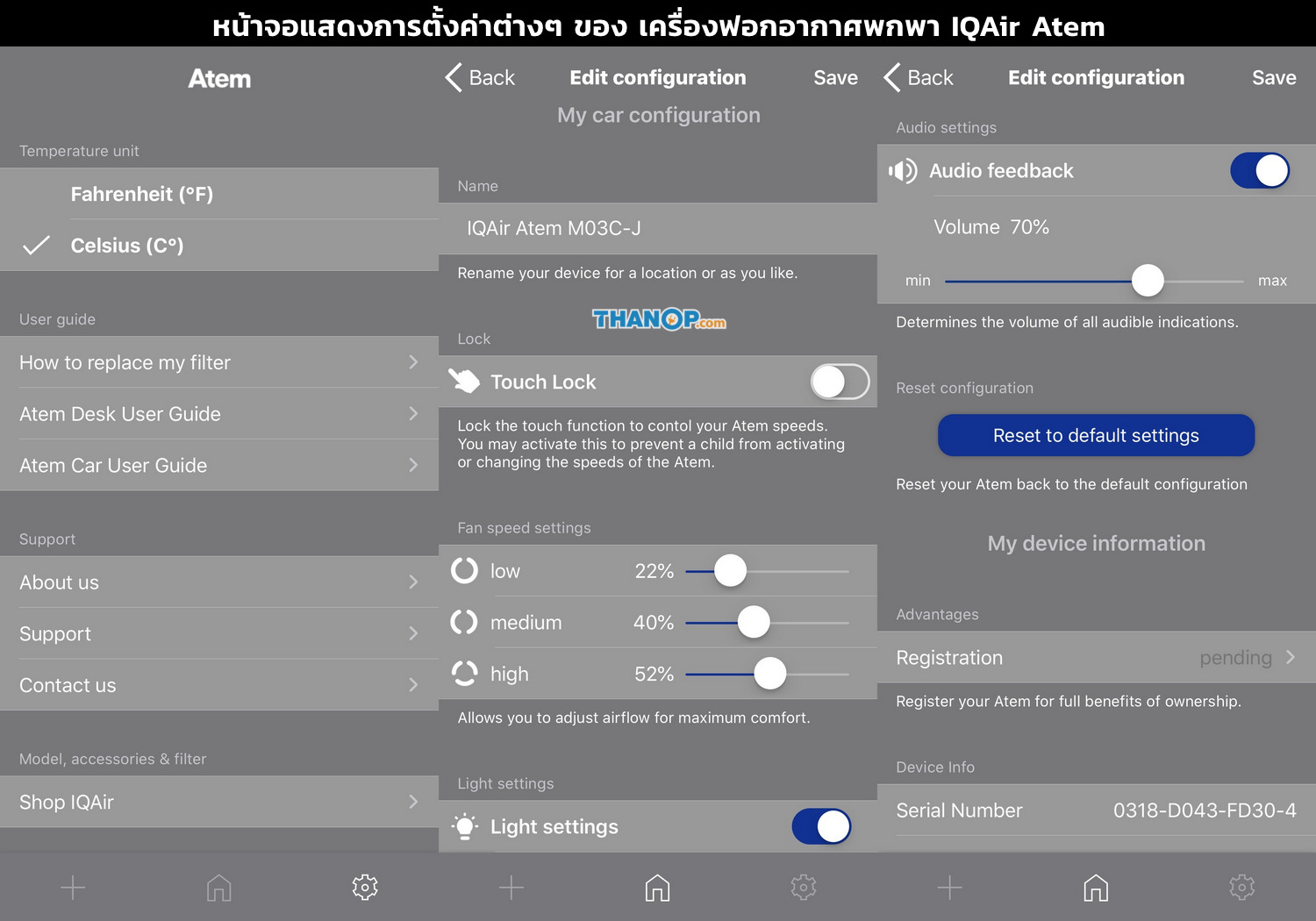Screen dimensions: 1316x921
Task: Click the Volume slider handle
Action: pyautogui.click(x=1148, y=281)
